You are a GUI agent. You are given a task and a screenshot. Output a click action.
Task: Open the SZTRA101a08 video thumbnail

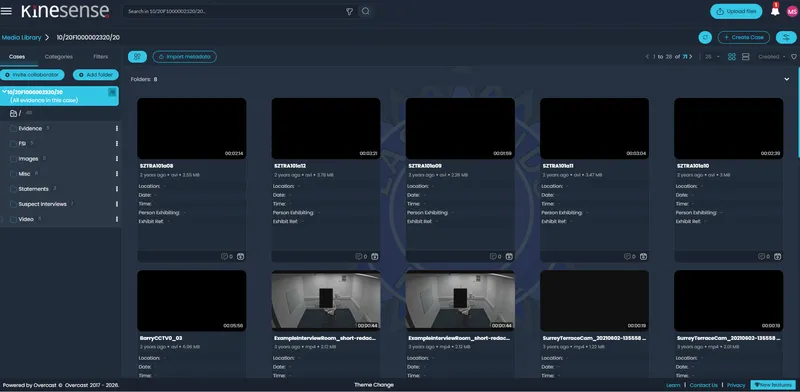pos(192,128)
